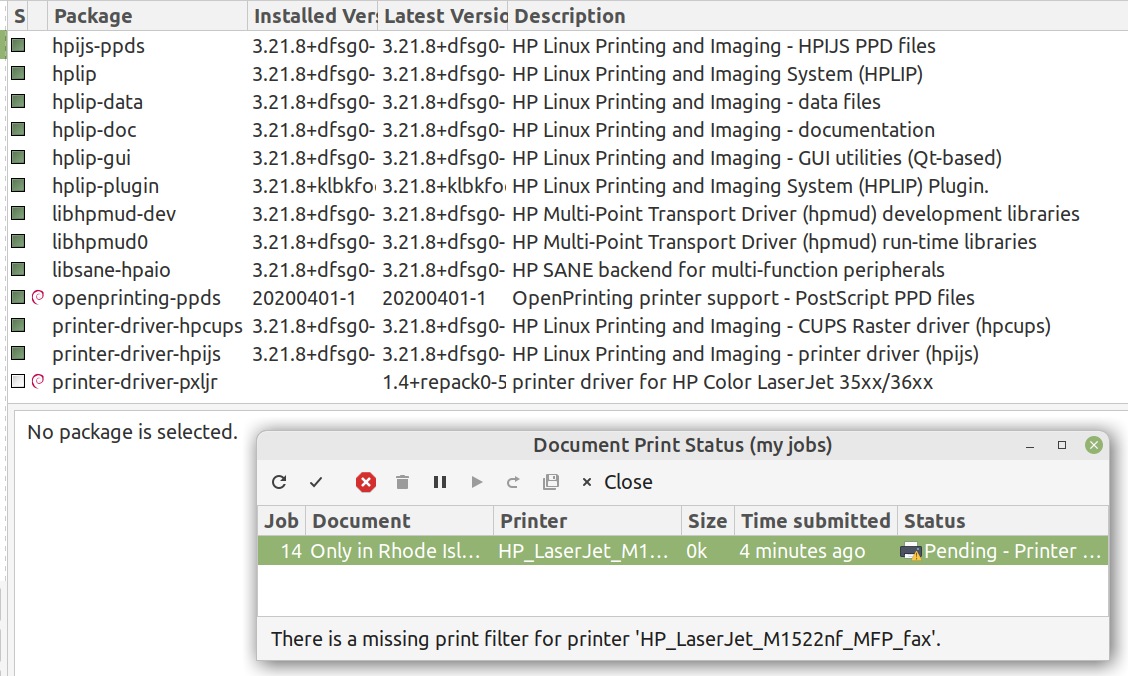Cancel job using the red stop icon
The width and height of the screenshot is (1128, 676).
tap(366, 482)
